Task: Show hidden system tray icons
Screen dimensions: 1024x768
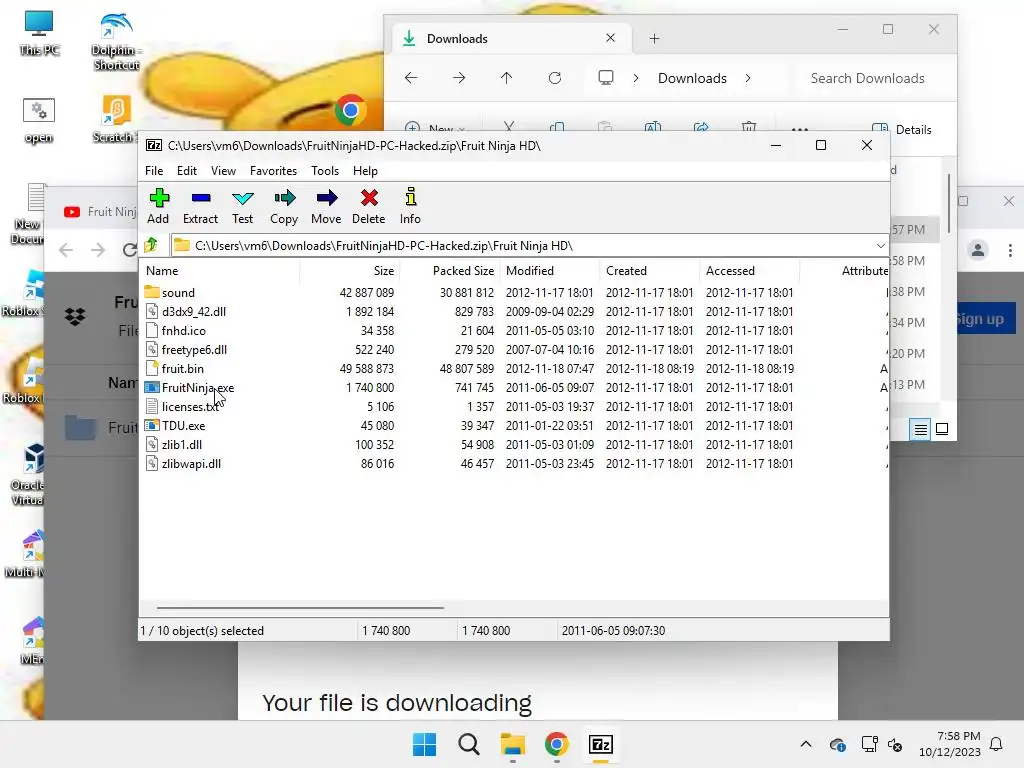Action: coord(806,744)
